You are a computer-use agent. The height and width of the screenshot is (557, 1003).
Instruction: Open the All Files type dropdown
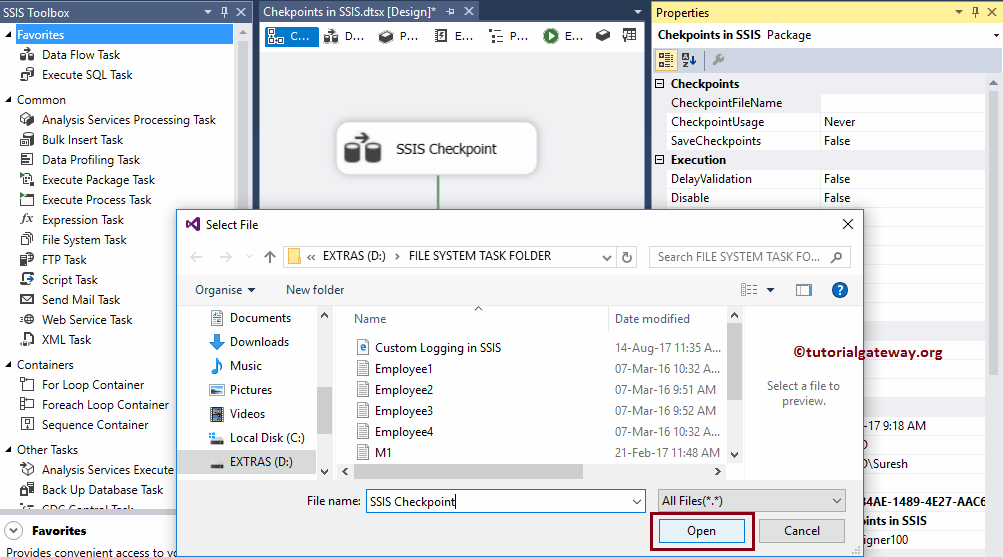pyautogui.click(x=752, y=501)
